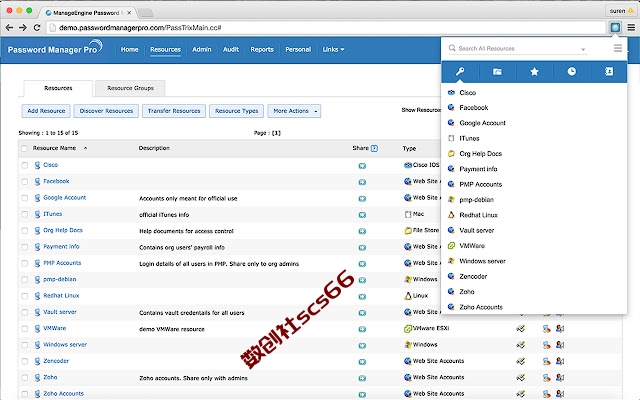Open the resource groups folder tab in popup
The image size is (640, 400).
[497, 72]
